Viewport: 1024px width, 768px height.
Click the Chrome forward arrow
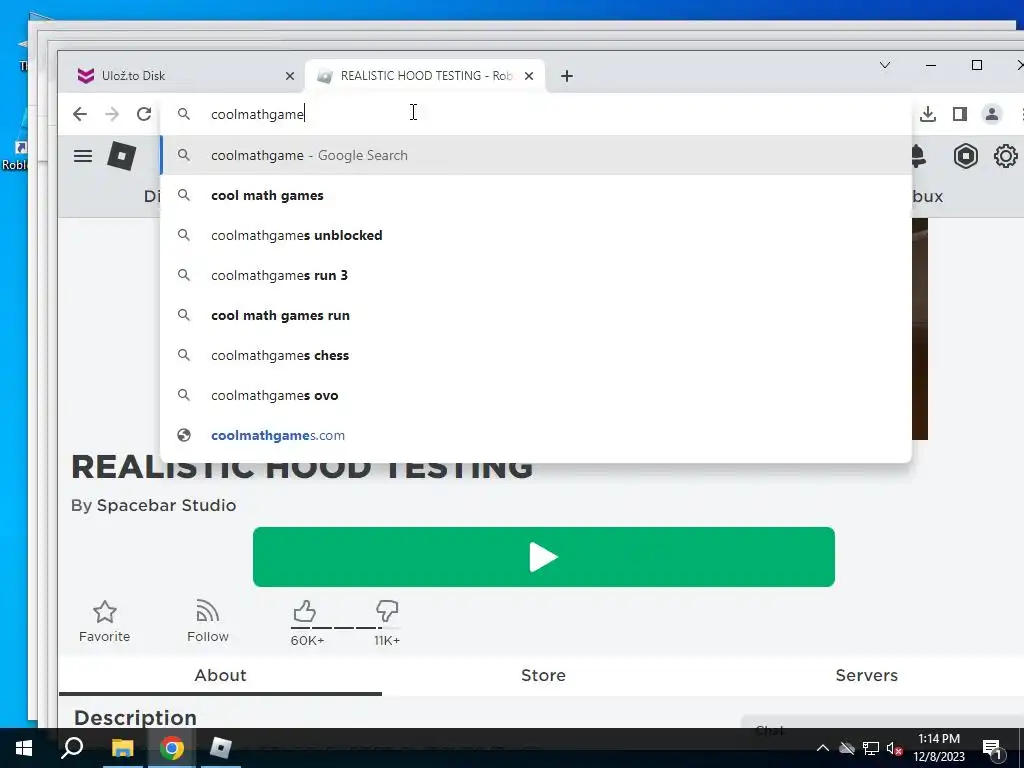pos(112,114)
